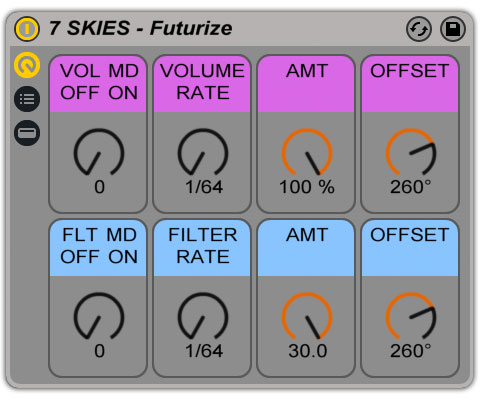Save the preset with the disk icon
This screenshot has width=480, height=400.
453,29
